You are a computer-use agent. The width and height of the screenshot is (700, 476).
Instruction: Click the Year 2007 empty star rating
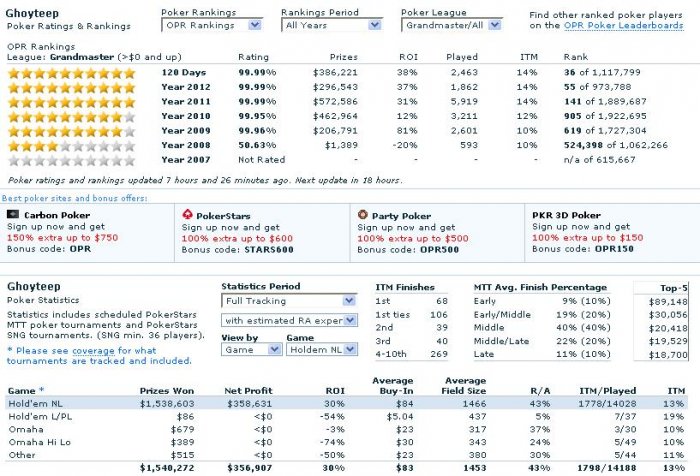[x=71, y=160]
